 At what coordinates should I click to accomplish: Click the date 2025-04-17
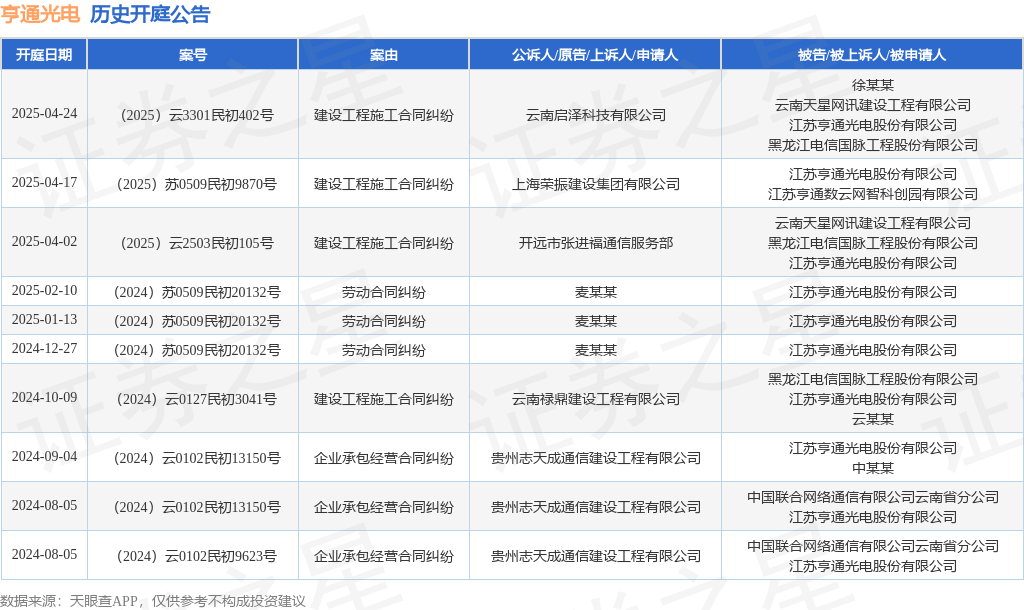(44, 183)
